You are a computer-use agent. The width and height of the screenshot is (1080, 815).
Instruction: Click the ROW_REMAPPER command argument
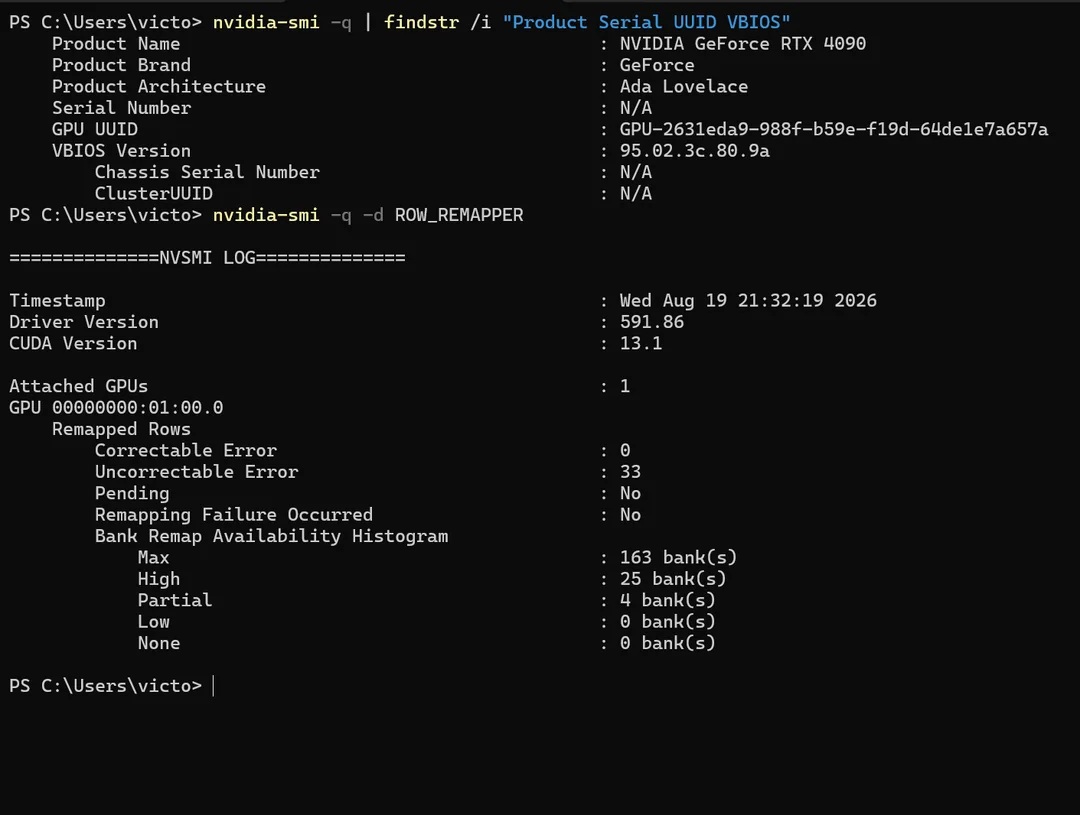[459, 216]
